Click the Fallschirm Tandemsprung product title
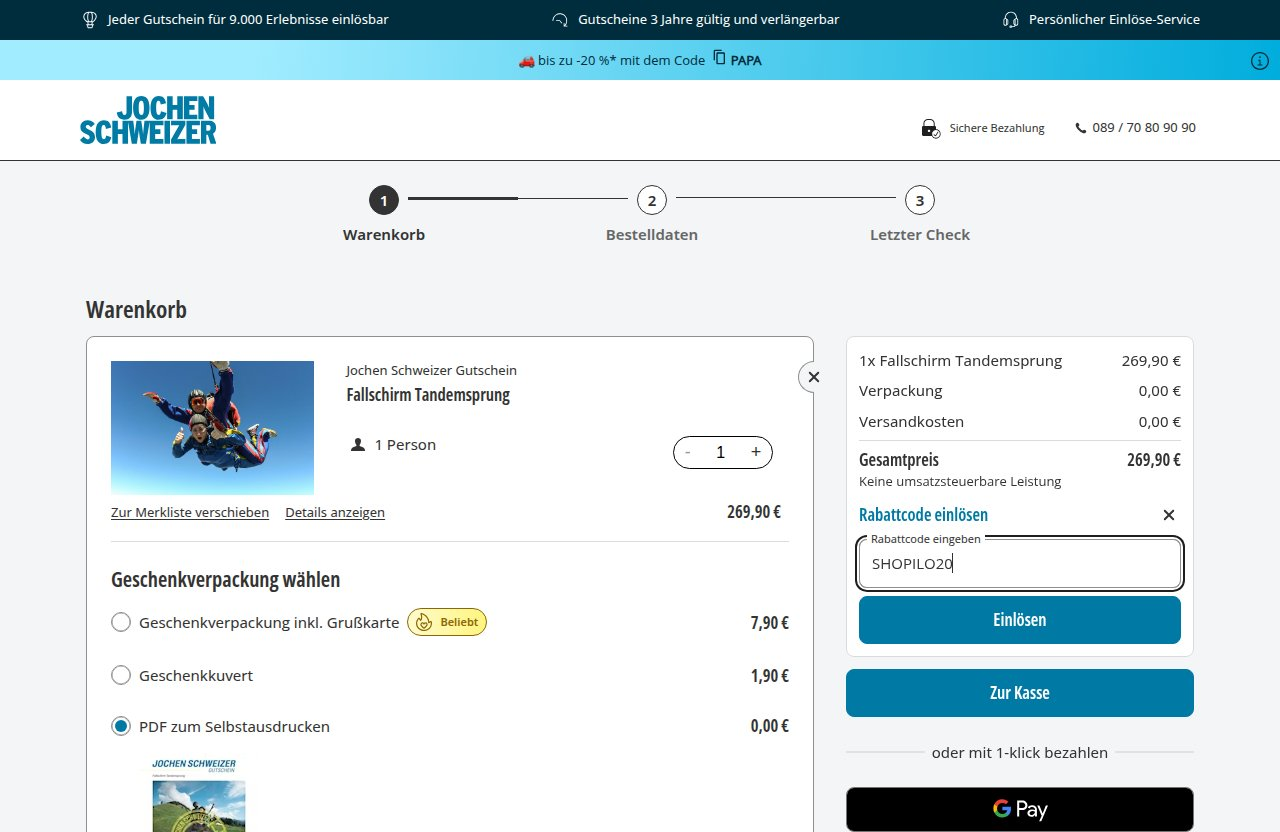Image resolution: width=1280 pixels, height=832 pixels. [x=428, y=395]
